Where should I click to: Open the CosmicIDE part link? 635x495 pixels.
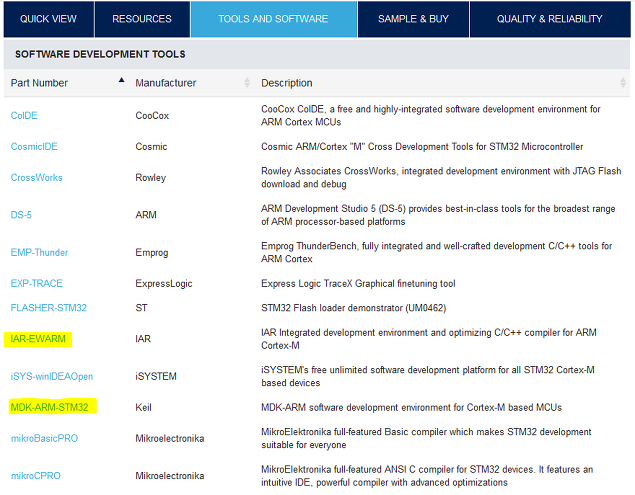click(34, 147)
